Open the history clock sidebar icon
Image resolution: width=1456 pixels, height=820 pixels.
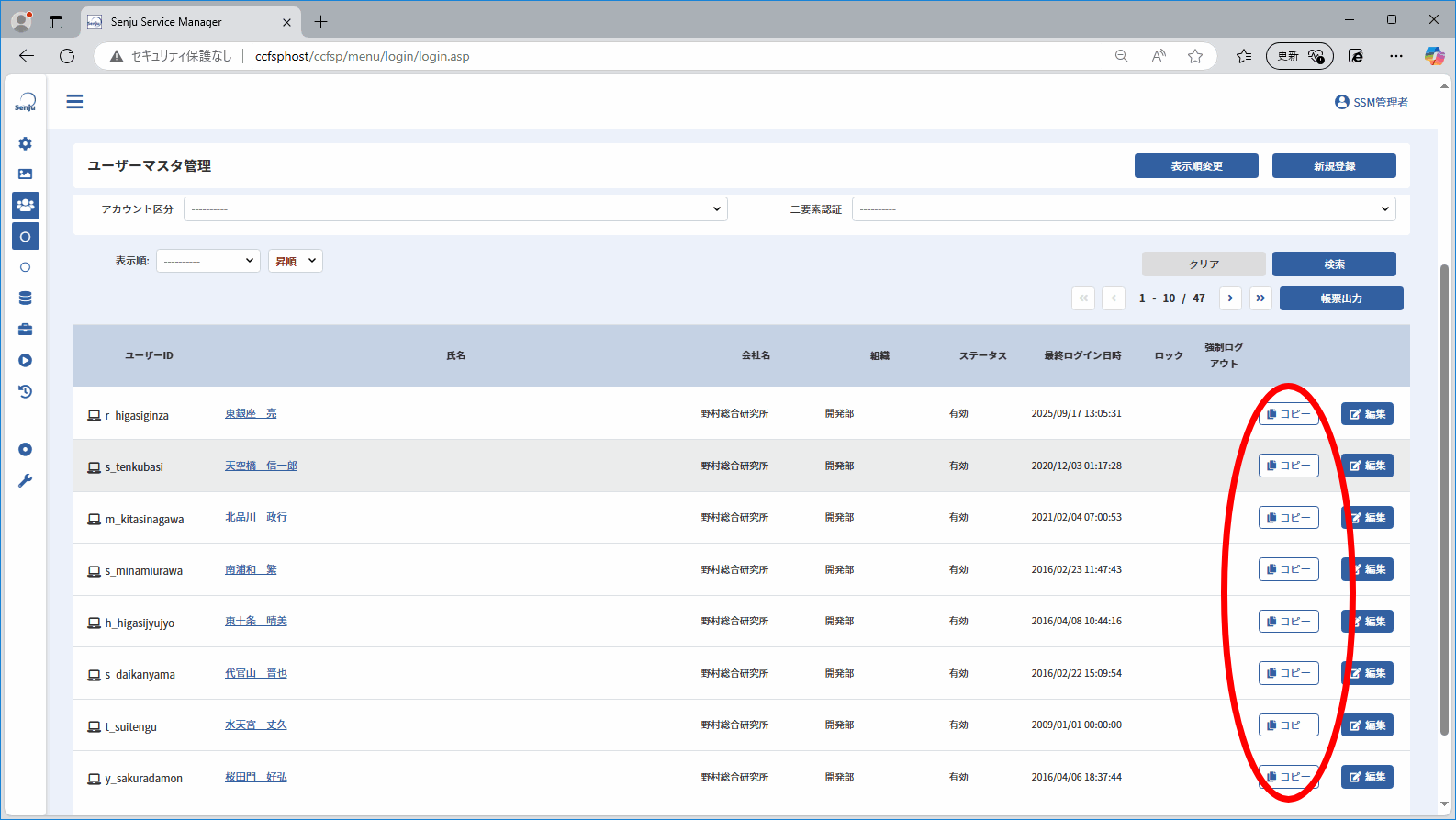(26, 391)
